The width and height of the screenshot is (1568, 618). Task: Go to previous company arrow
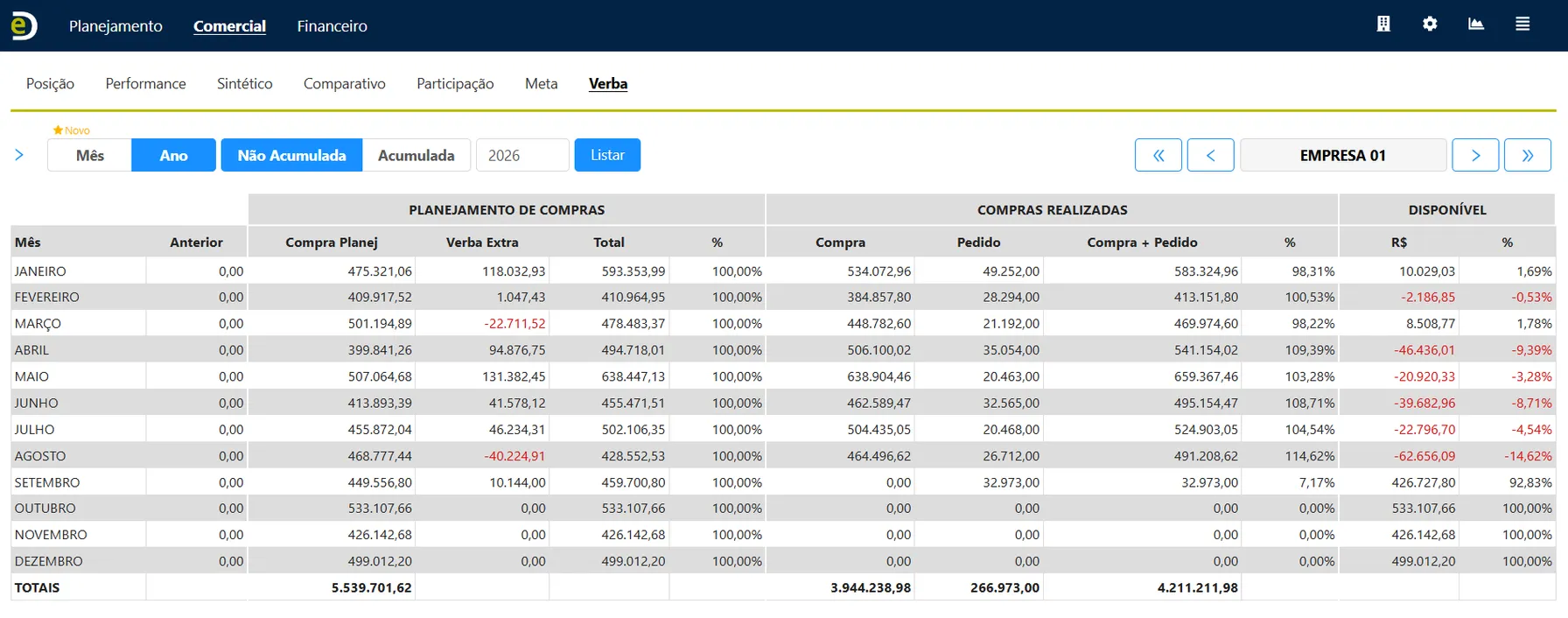pos(1211,155)
